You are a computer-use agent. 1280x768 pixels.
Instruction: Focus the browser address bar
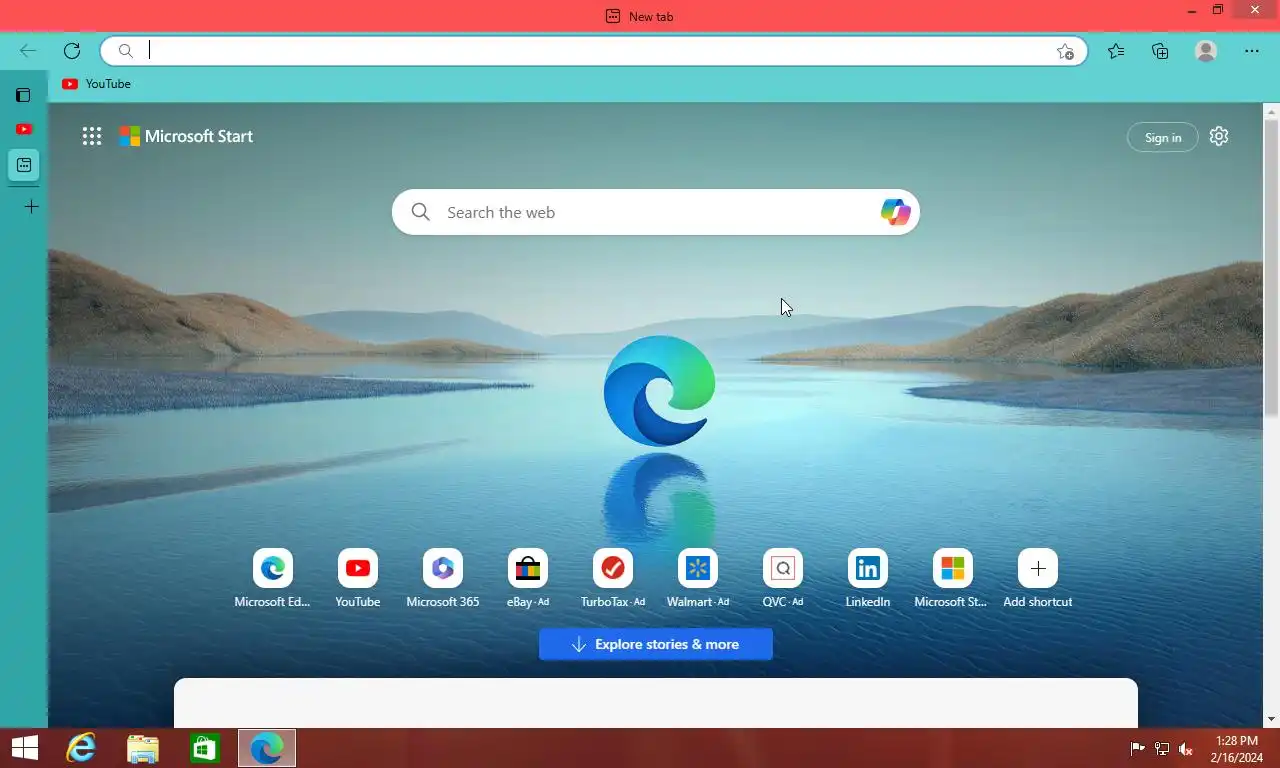[x=593, y=51]
